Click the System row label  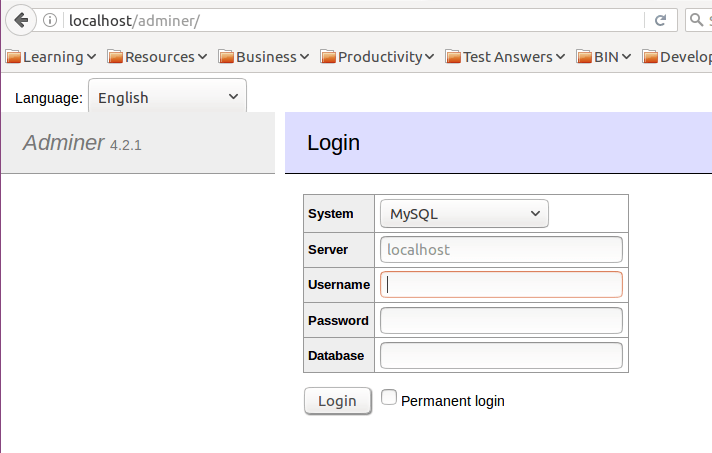pyautogui.click(x=331, y=214)
